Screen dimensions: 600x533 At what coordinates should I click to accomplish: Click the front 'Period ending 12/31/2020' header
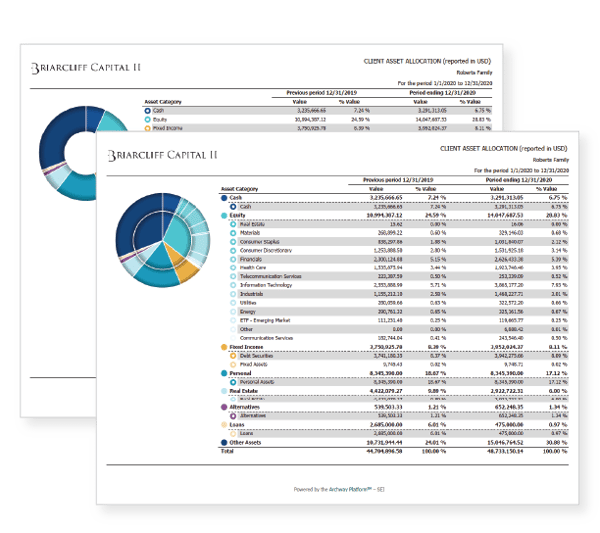tap(519, 180)
